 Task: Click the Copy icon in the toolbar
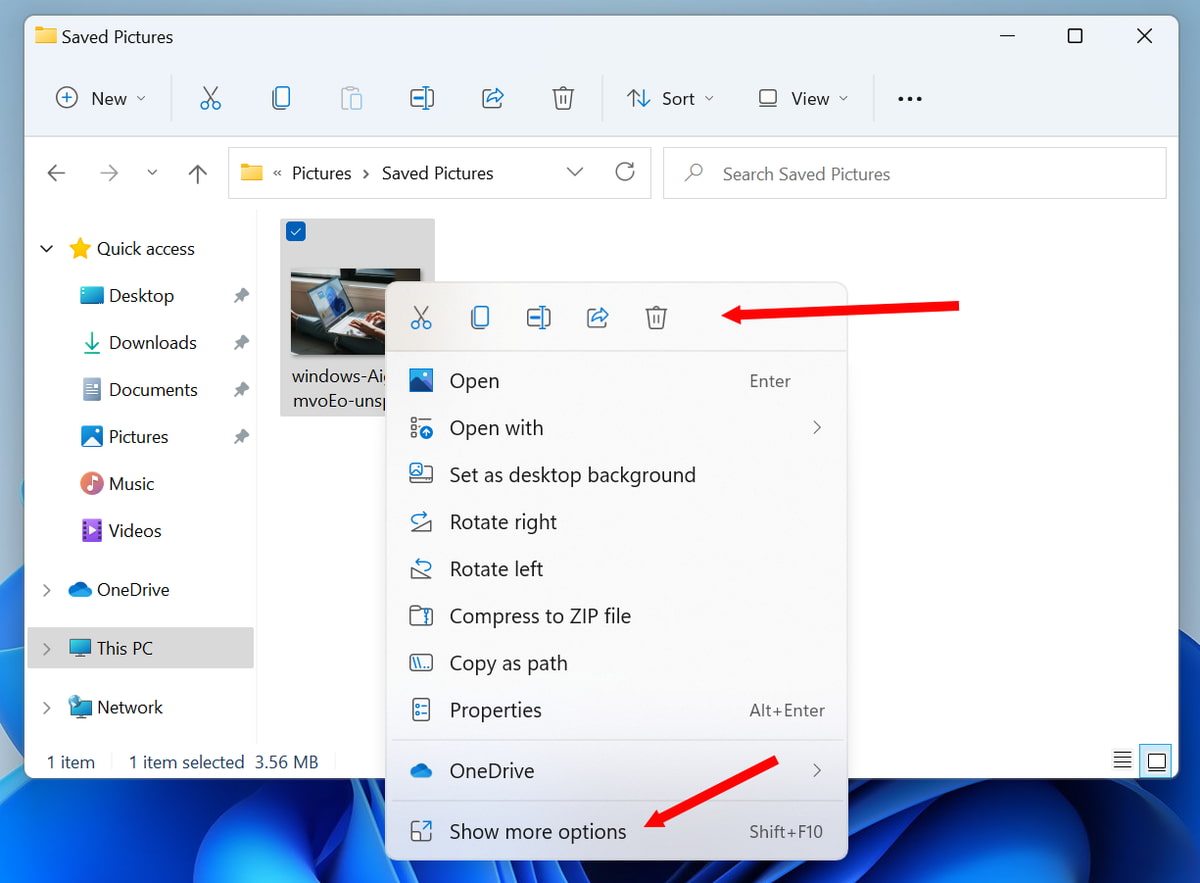(x=281, y=98)
